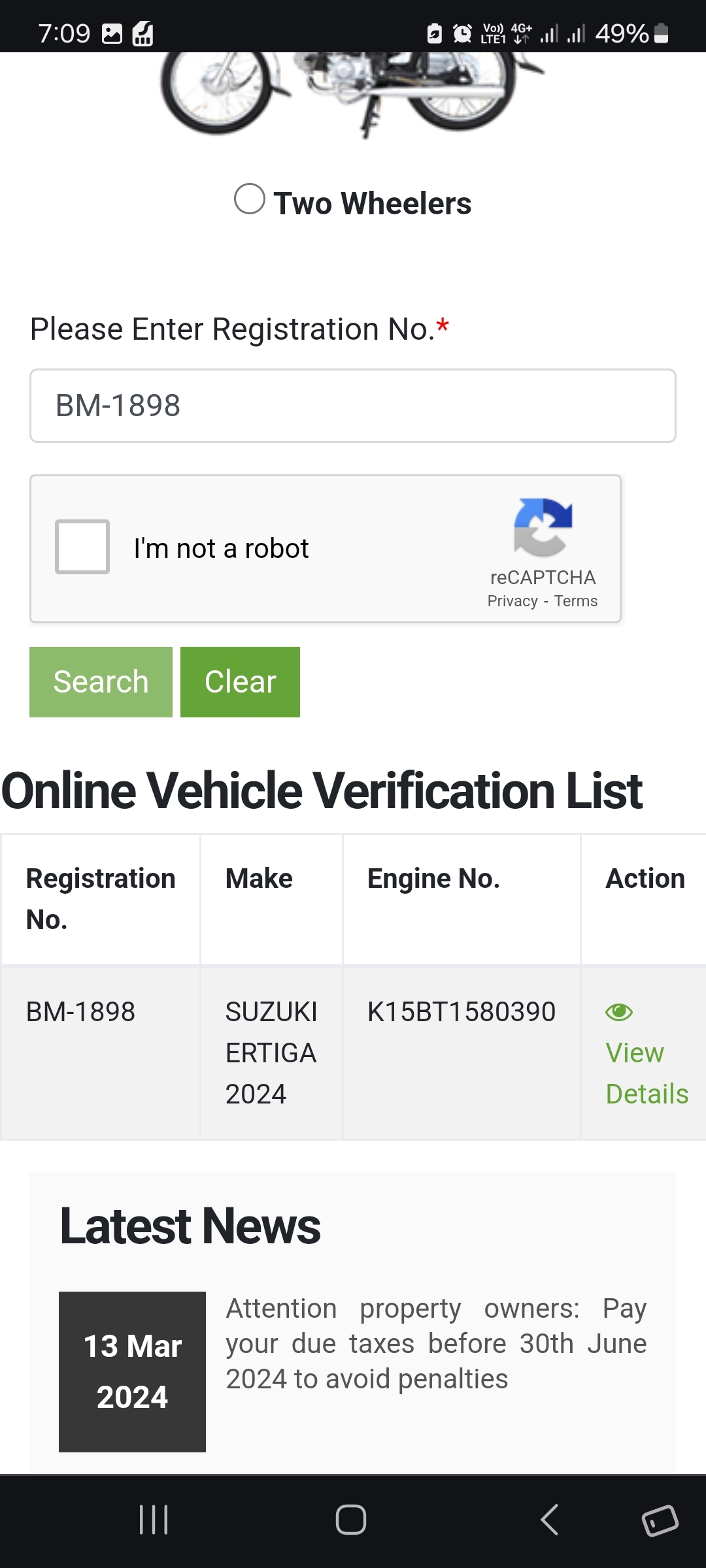Image resolution: width=706 pixels, height=1568 pixels.
Task: Click the Clear button
Action: coord(240,682)
